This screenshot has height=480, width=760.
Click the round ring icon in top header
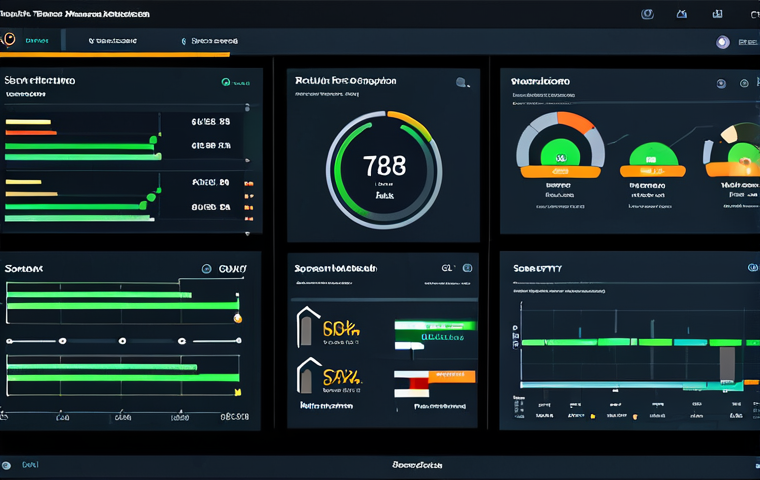pyautogui.click(x=647, y=14)
